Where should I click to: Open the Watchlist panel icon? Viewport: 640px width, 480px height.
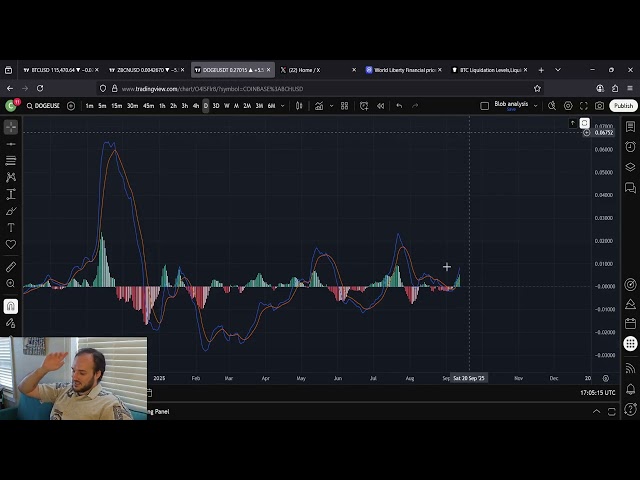(630, 127)
